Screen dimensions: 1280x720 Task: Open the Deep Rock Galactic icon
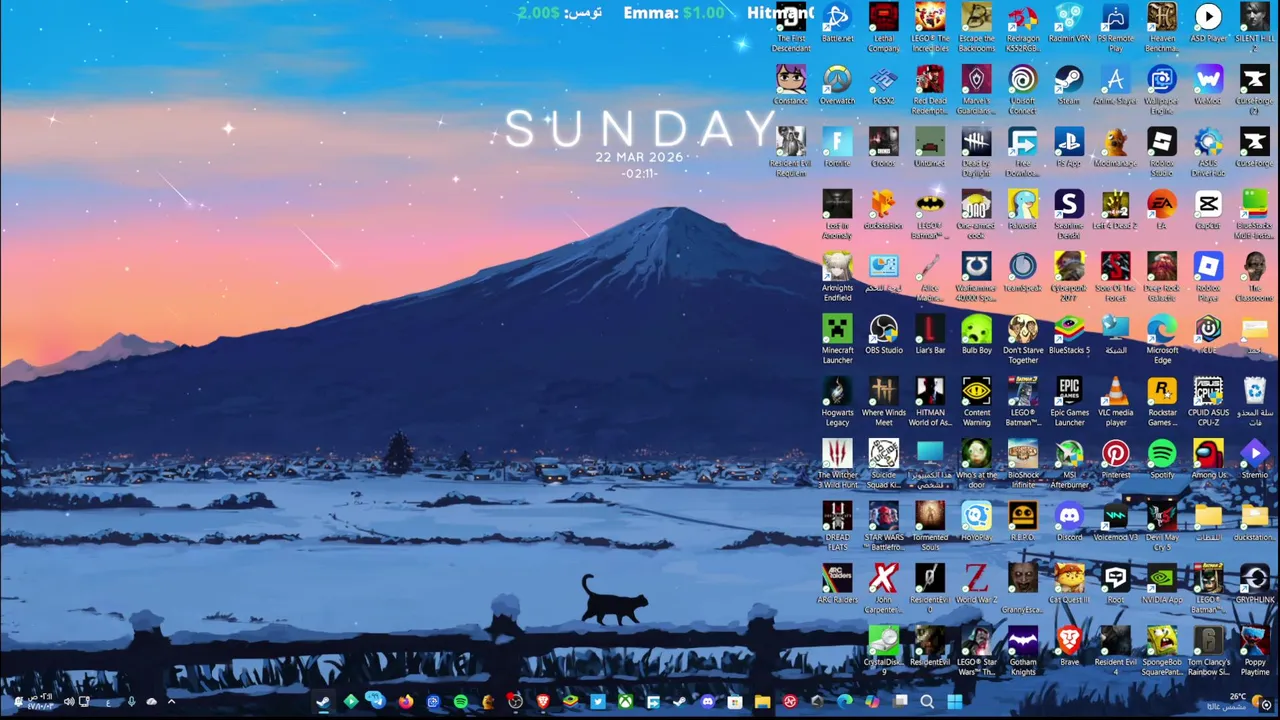(1161, 276)
